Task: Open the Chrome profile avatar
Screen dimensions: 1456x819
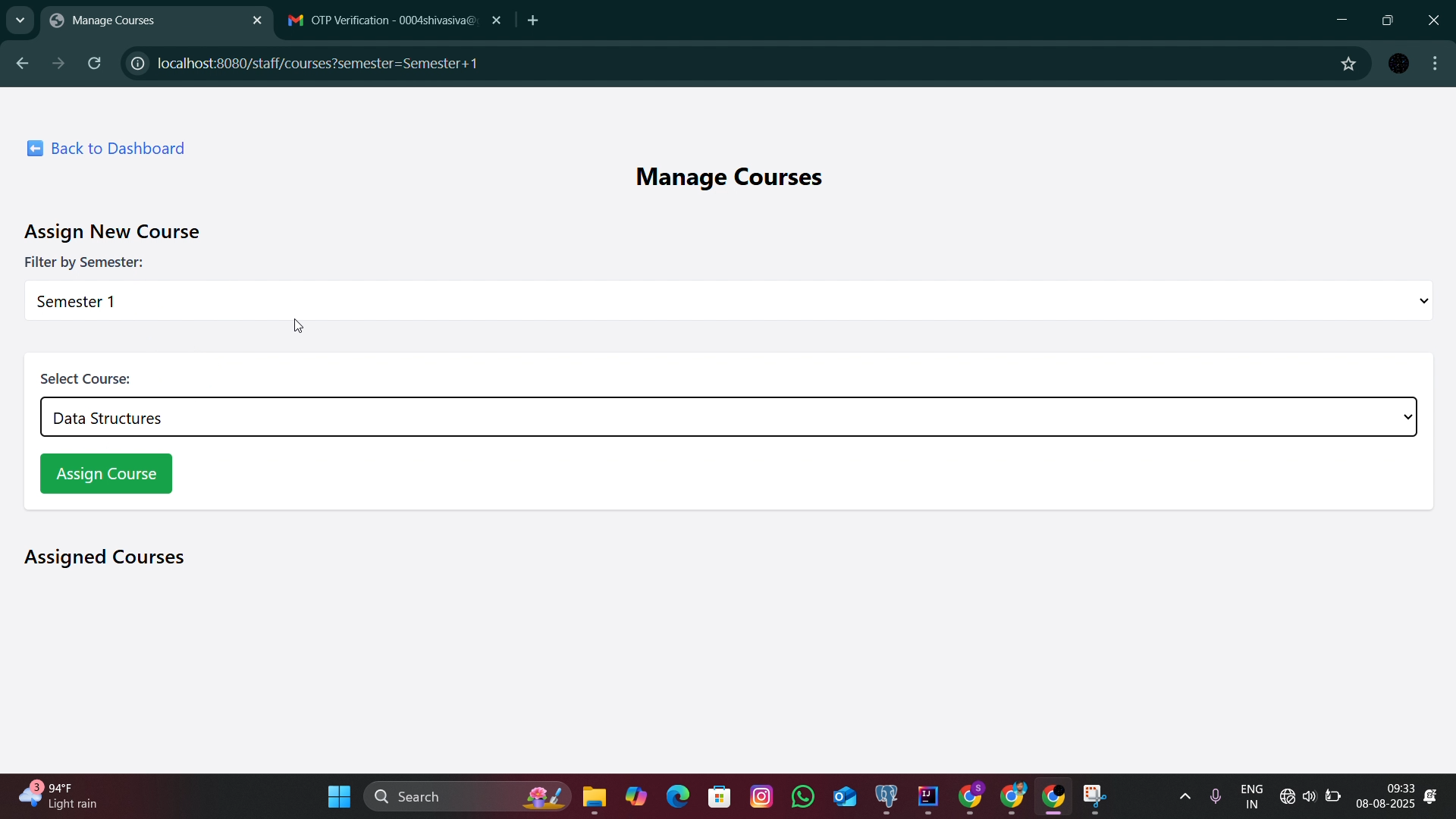Action: tap(1399, 64)
